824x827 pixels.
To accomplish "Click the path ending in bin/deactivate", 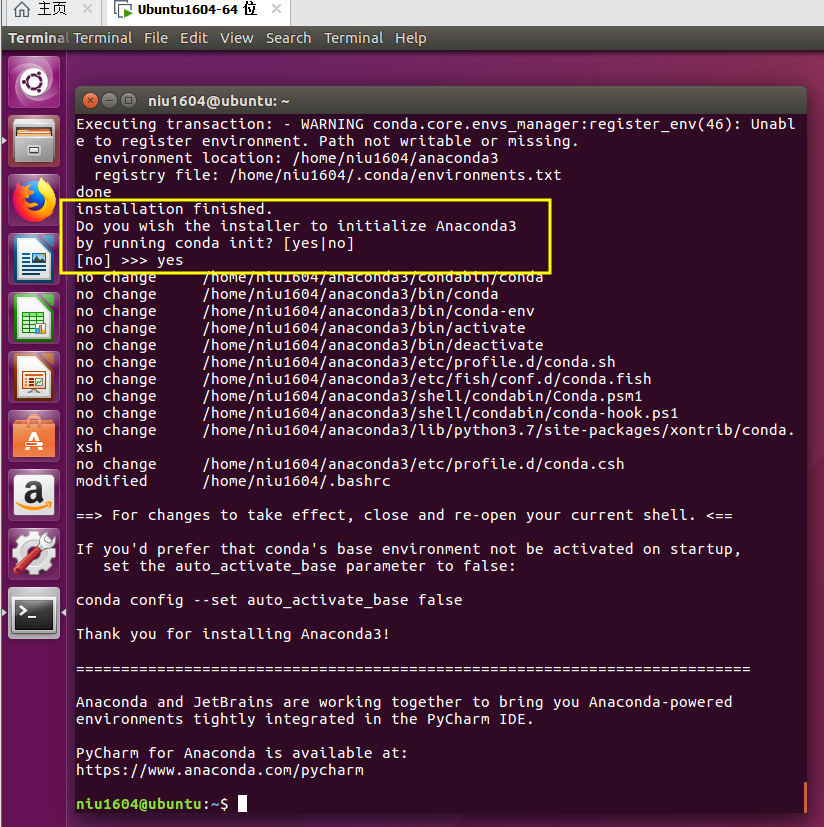I will tap(373, 345).
